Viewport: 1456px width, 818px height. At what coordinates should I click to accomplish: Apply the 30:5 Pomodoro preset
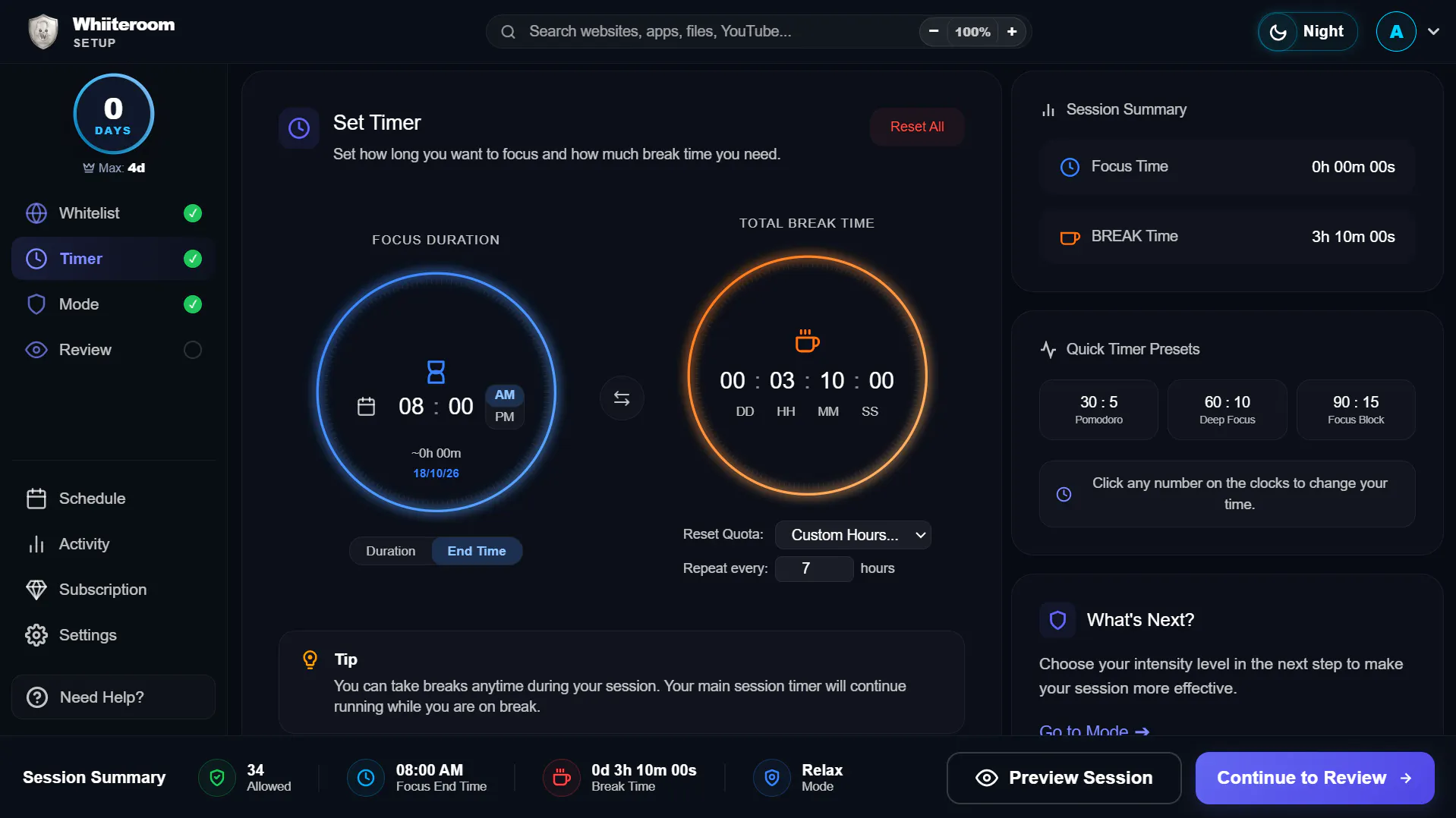pyautogui.click(x=1098, y=410)
